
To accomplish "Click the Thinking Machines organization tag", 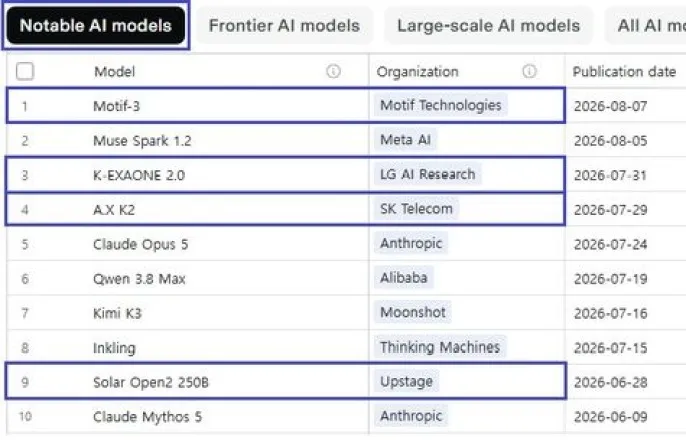I will pos(440,347).
